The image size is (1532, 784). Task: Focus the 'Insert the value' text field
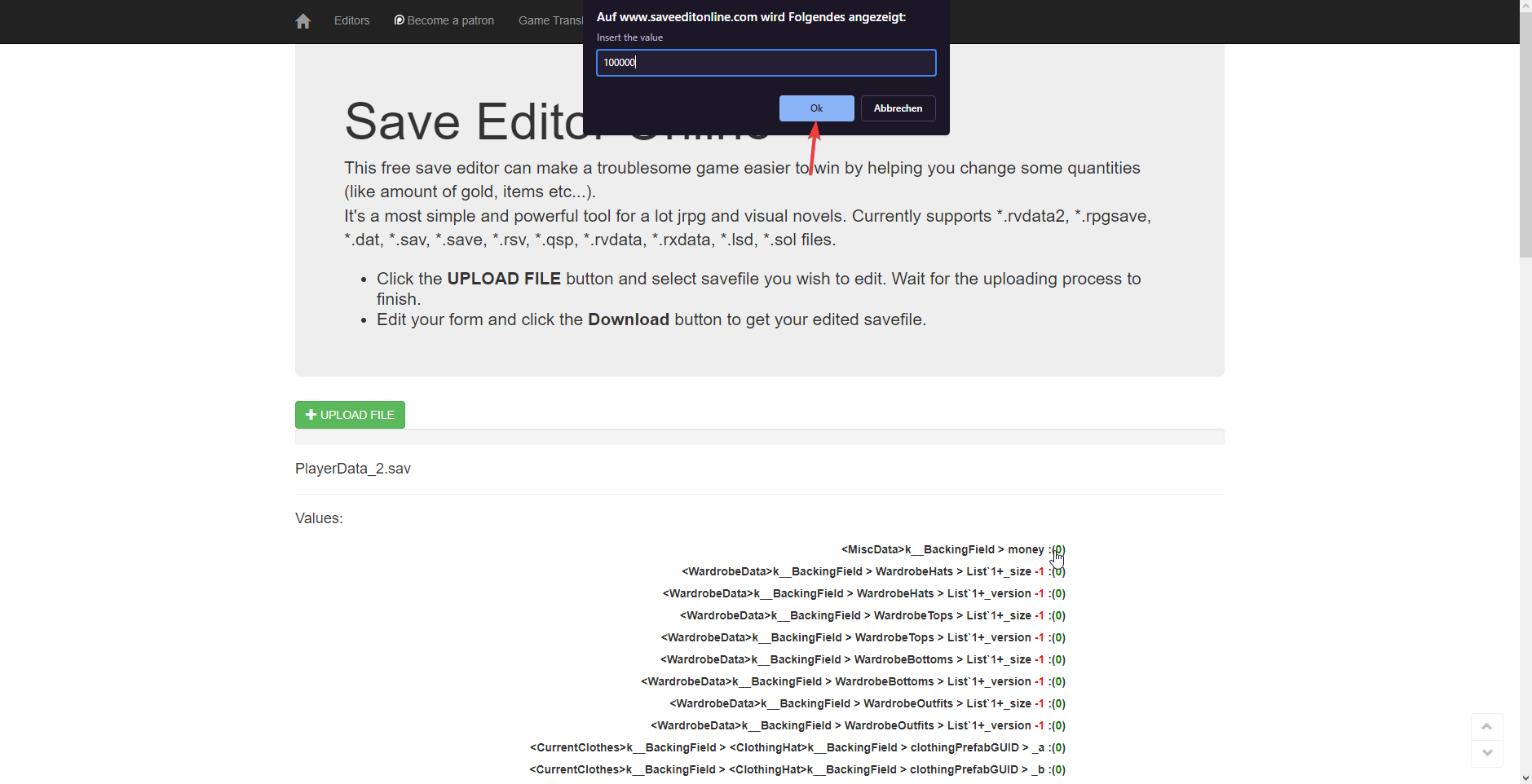[766, 63]
